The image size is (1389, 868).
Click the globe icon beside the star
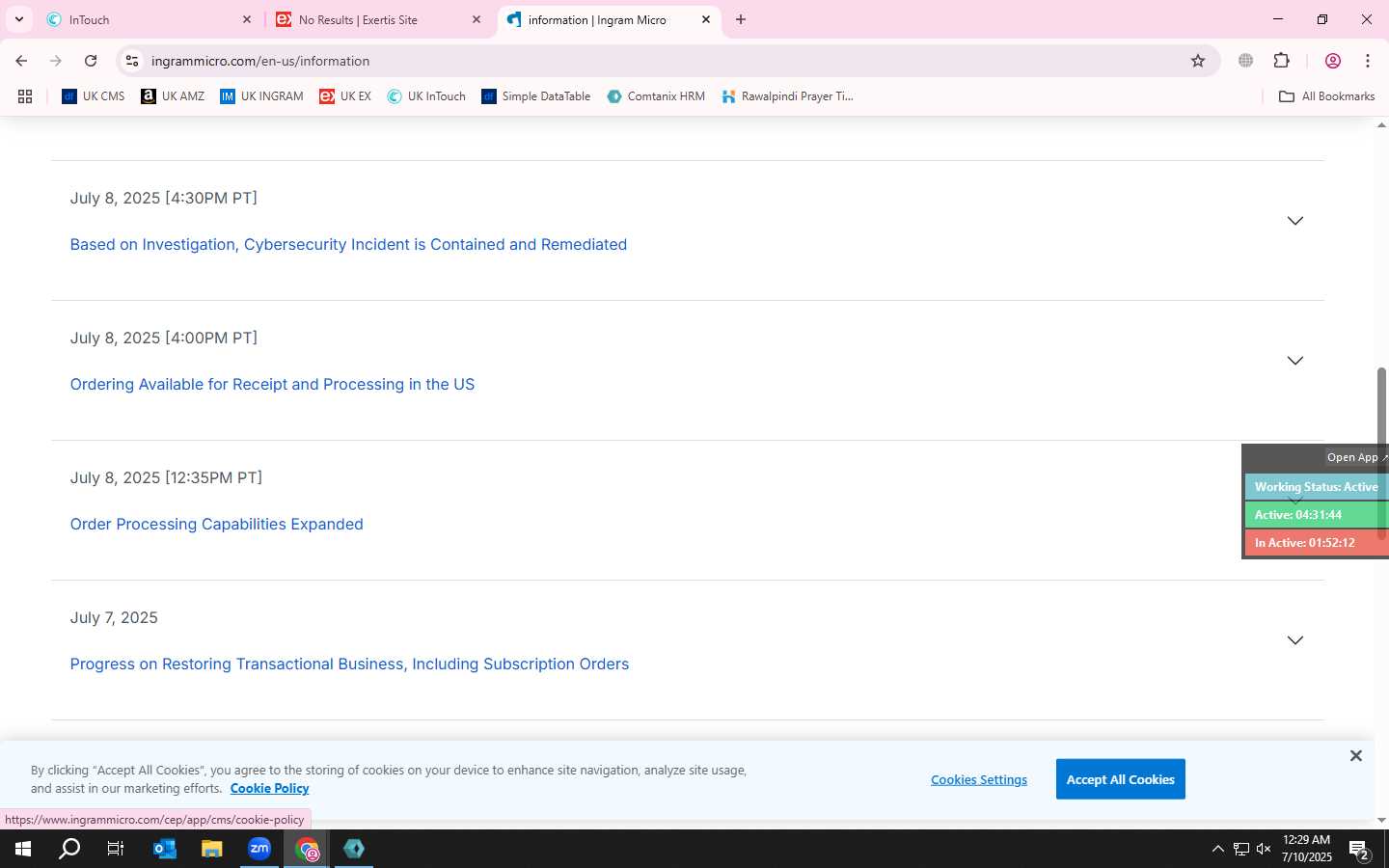coord(1246,61)
